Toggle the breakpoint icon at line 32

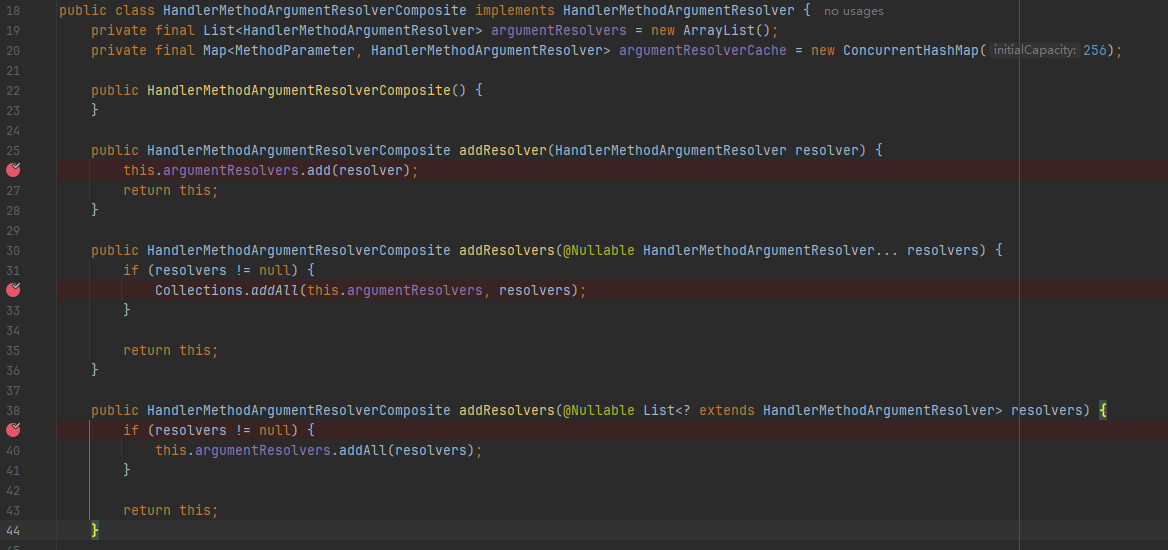[x=13, y=290]
